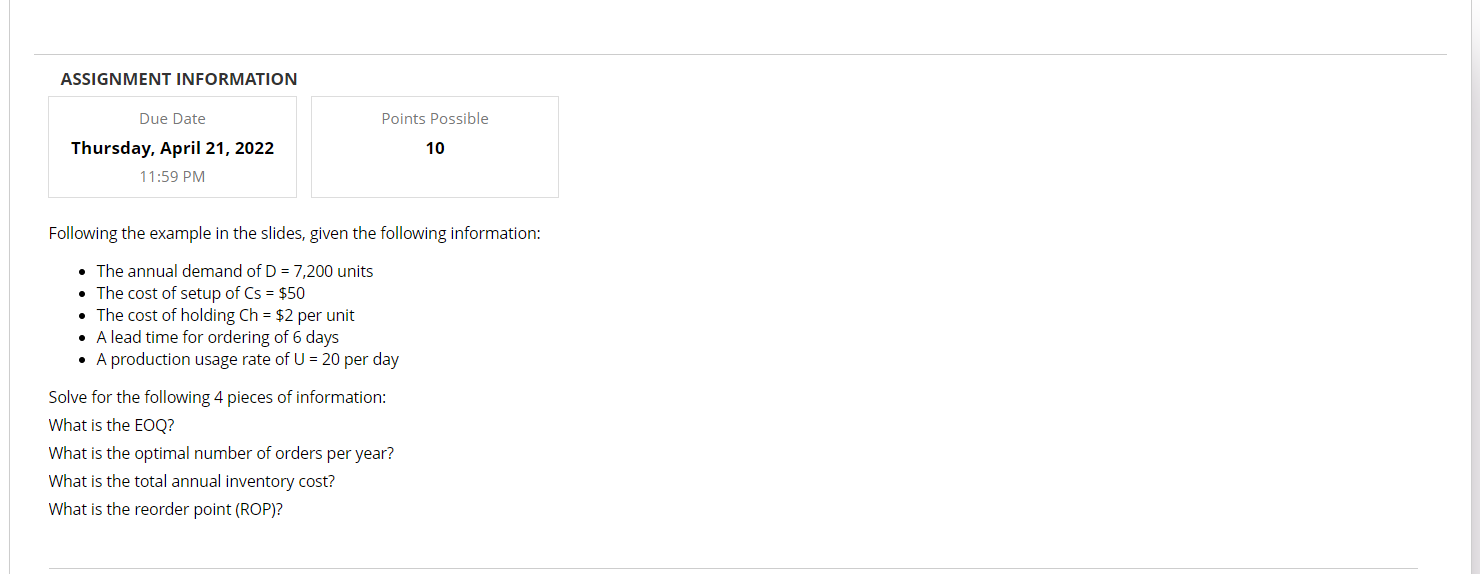Click the annual demand D = 7,200 units bullet
This screenshot has width=1480, height=574.
(235, 271)
